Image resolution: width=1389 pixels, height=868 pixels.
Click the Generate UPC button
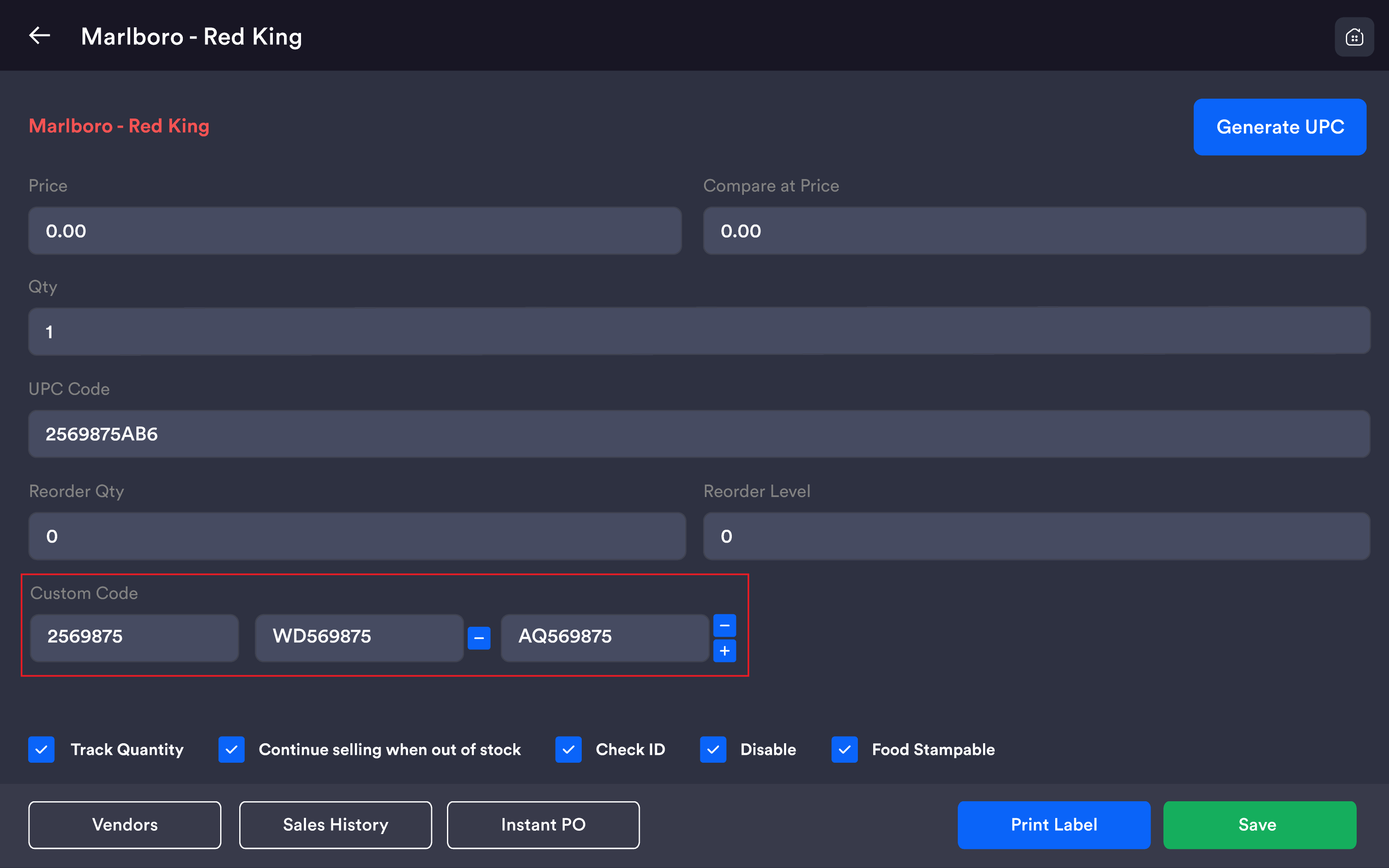[1280, 127]
